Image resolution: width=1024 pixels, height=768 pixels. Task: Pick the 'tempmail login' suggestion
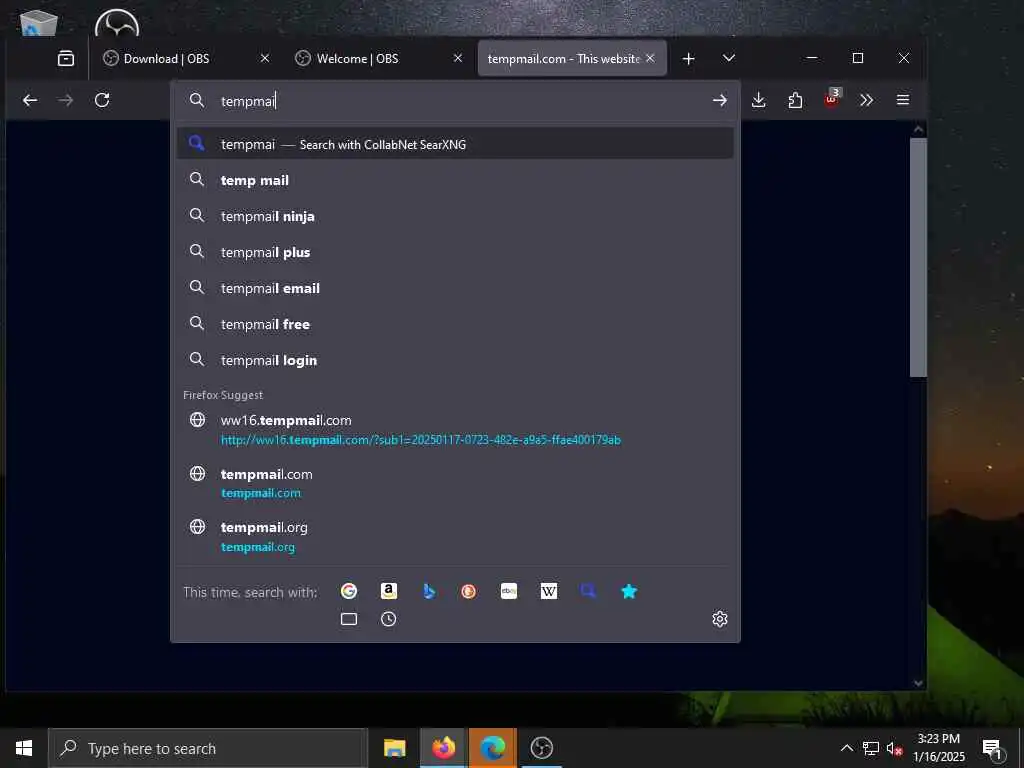455,360
